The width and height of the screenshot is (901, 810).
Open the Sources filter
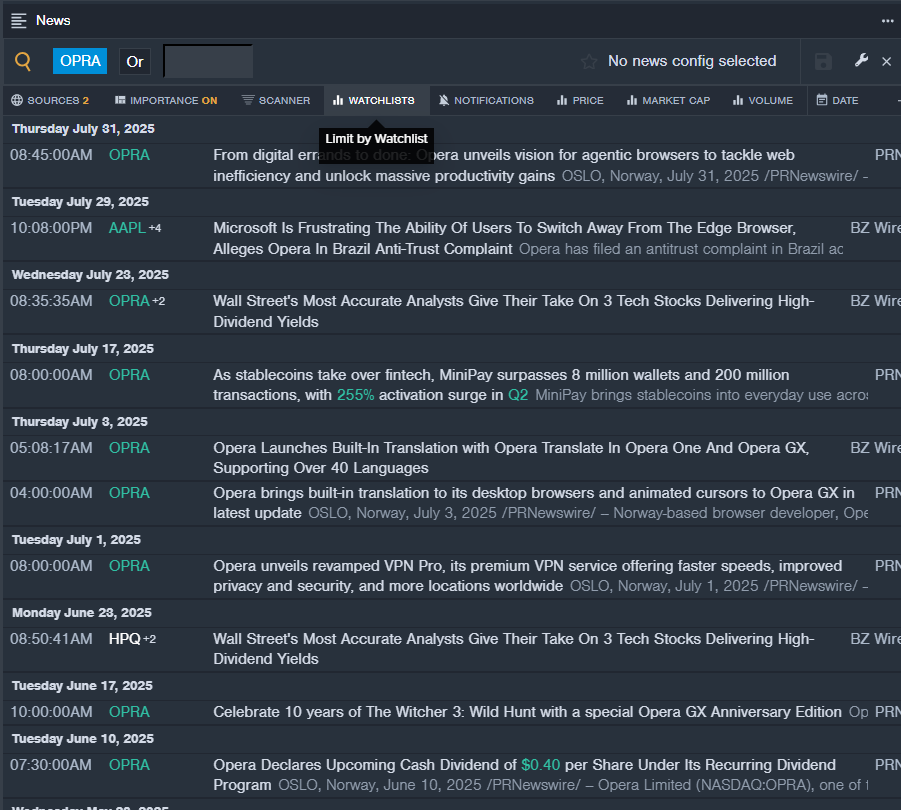pyautogui.click(x=50, y=101)
